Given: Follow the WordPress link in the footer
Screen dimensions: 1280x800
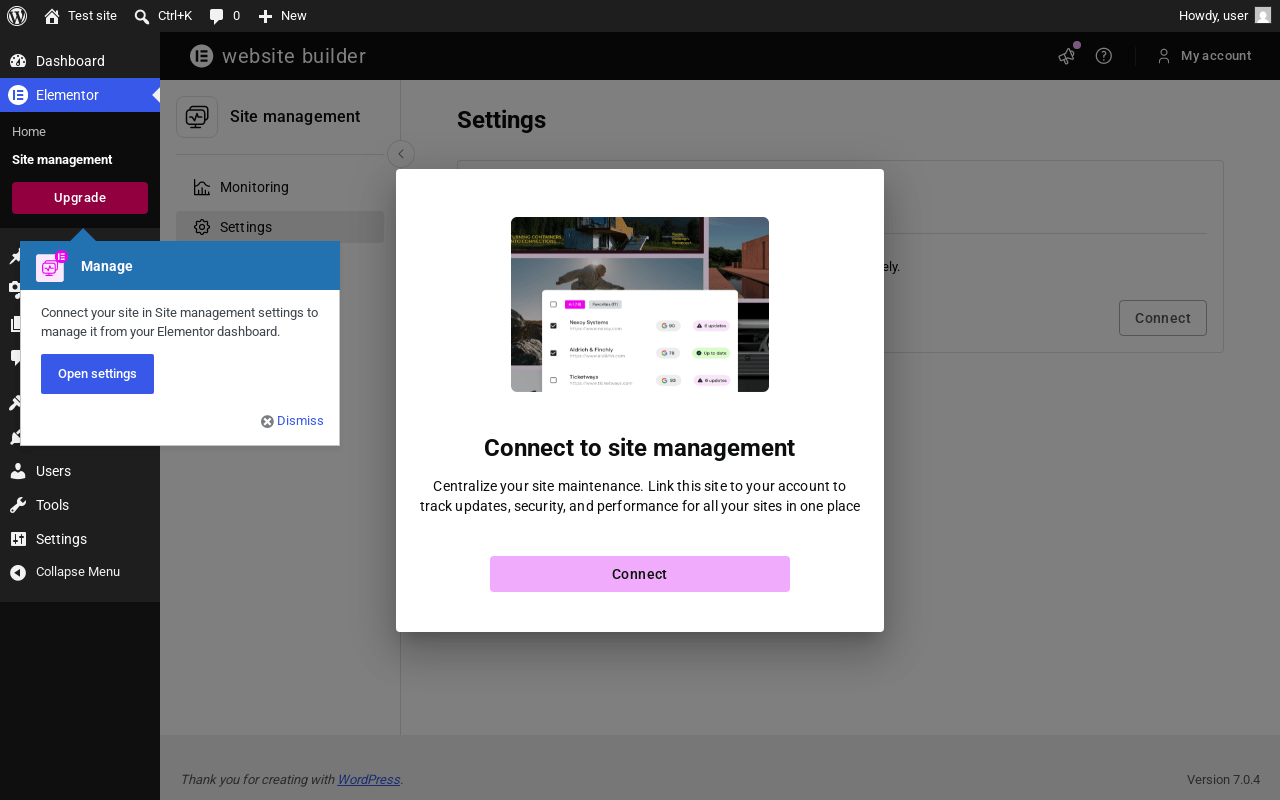Looking at the screenshot, I should coord(369,780).
